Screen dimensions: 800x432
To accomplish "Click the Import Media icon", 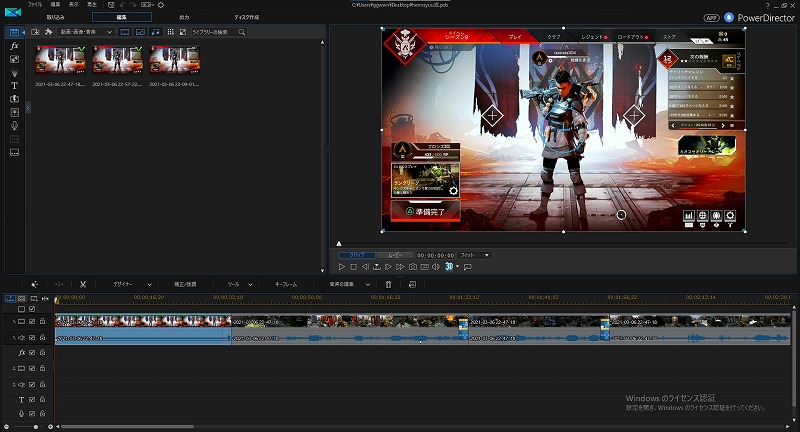I will pyautogui.click(x=35, y=32).
